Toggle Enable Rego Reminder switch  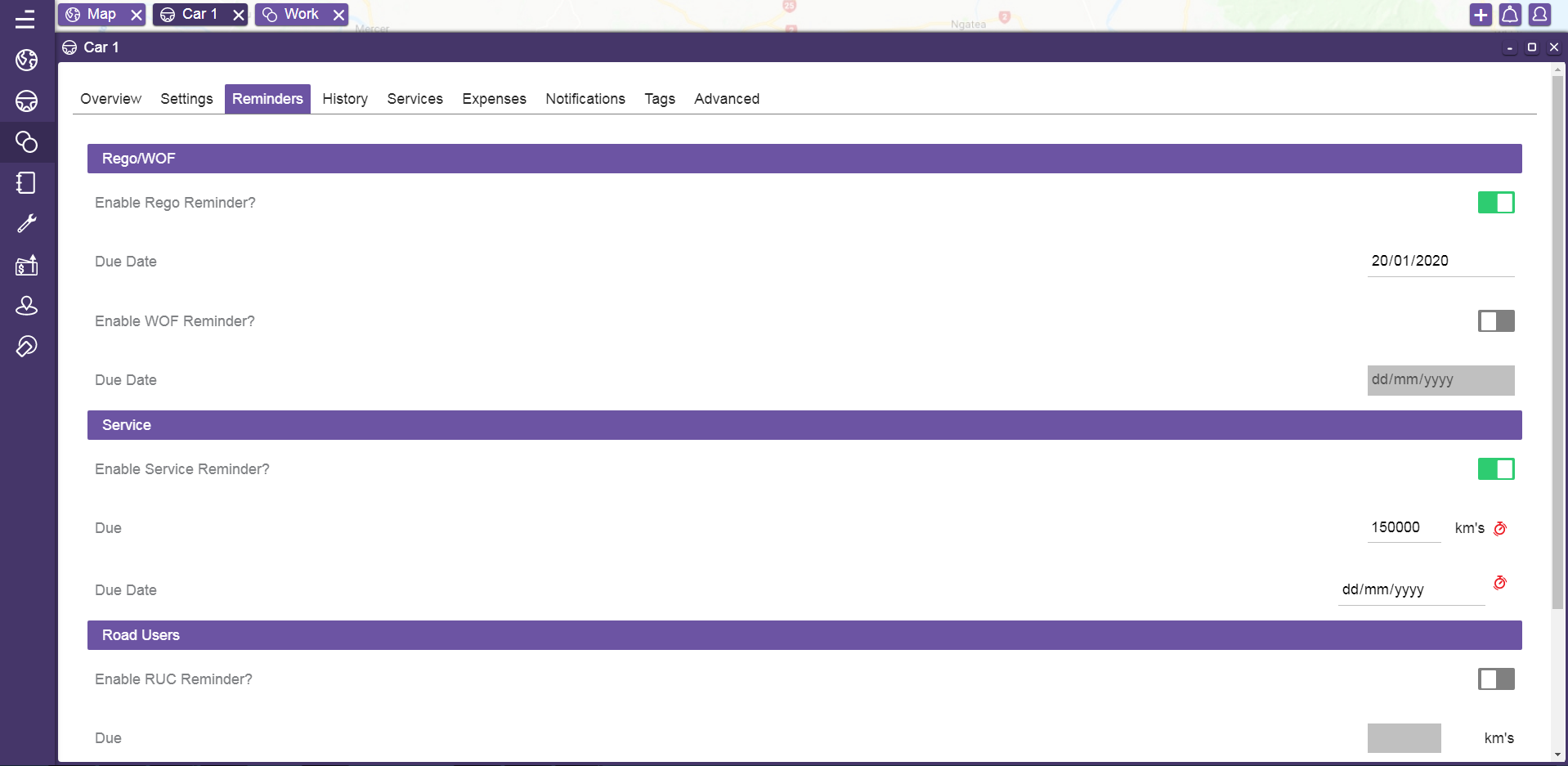click(1496, 203)
